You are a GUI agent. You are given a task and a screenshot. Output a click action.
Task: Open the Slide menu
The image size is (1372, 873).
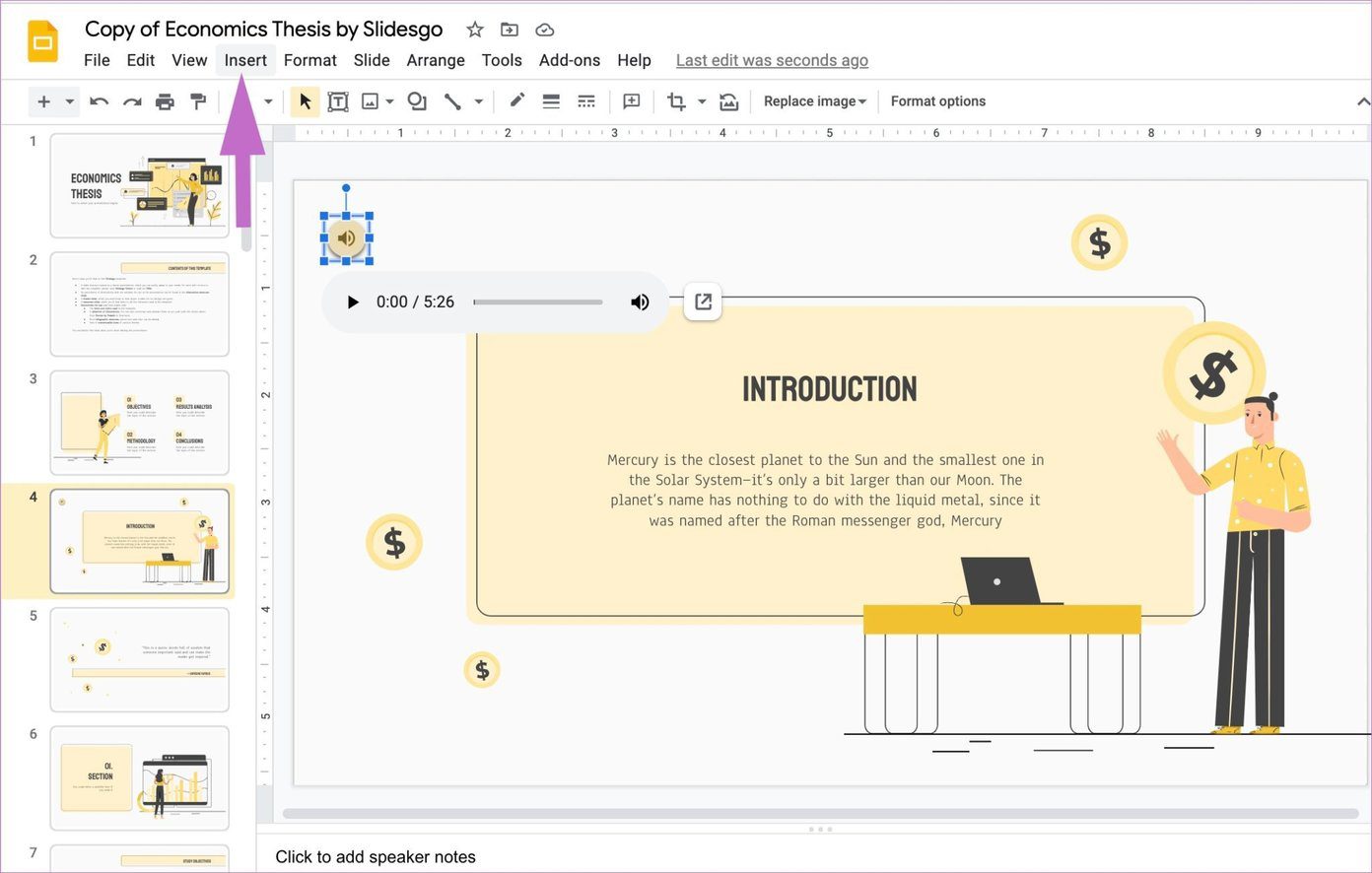click(x=372, y=60)
